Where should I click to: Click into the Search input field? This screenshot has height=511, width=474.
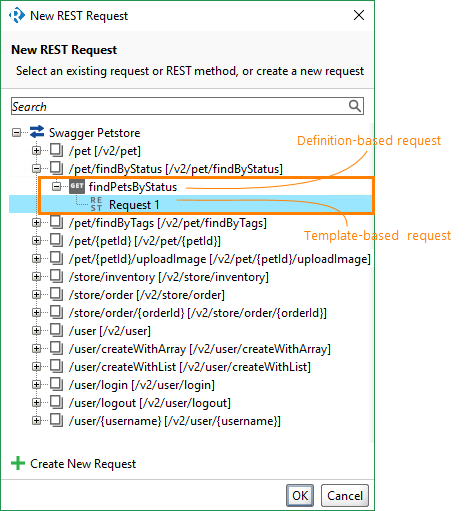(187, 106)
